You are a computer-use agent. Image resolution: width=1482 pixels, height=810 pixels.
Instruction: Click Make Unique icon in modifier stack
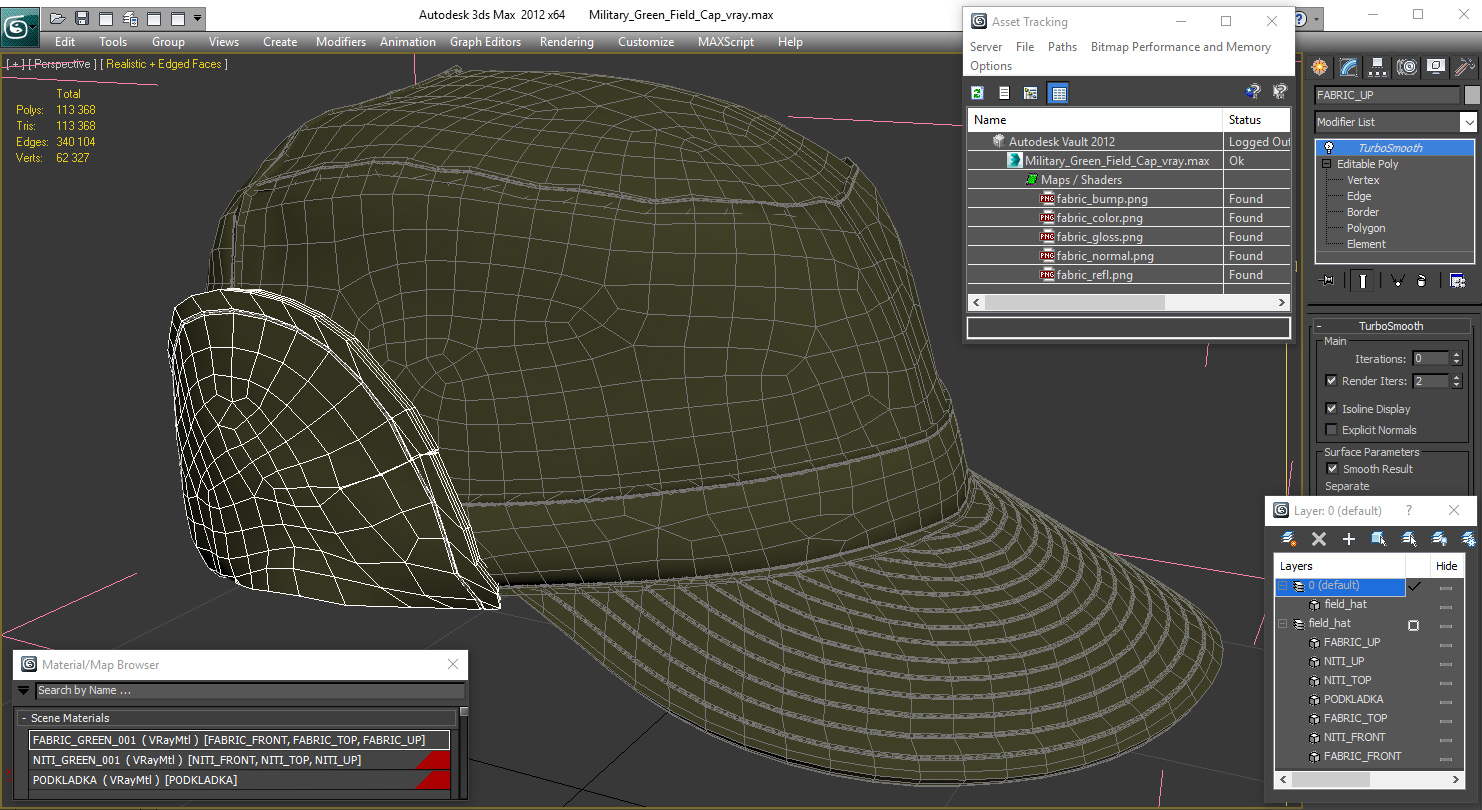click(x=1397, y=281)
